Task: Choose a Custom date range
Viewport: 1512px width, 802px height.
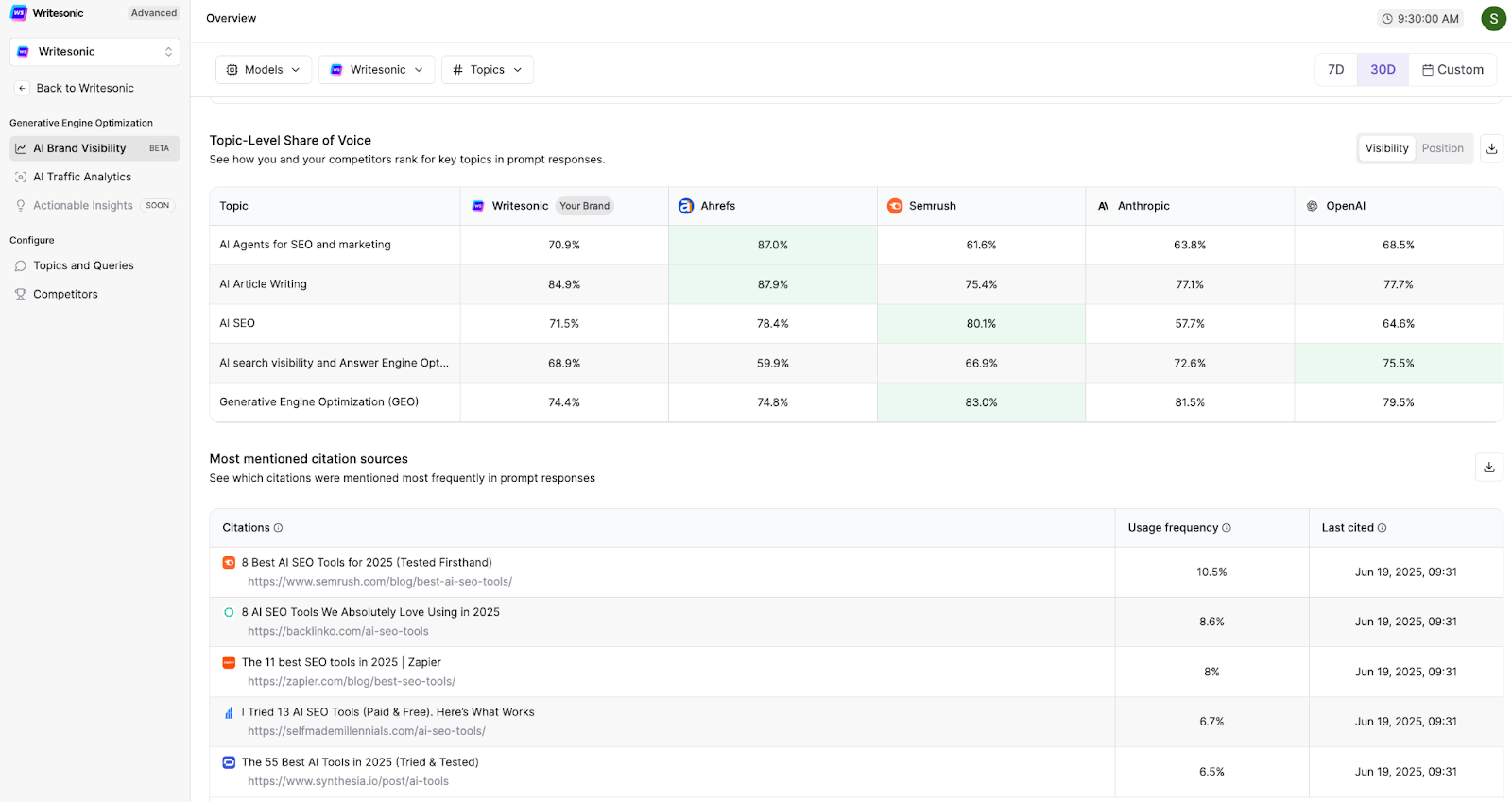Action: point(1452,70)
